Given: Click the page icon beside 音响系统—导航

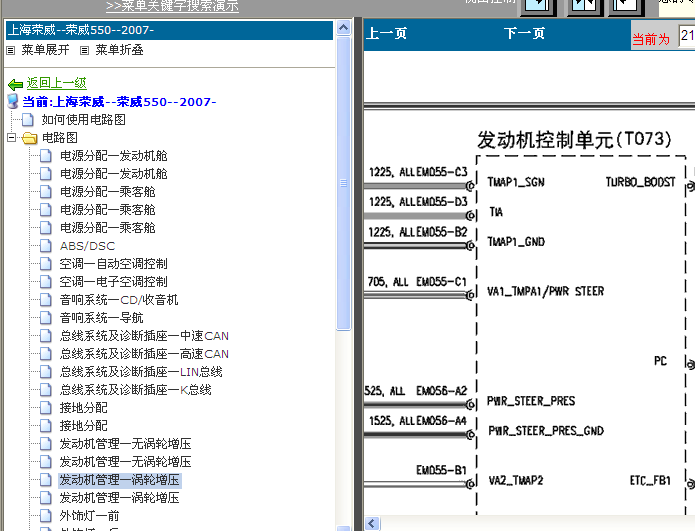Looking at the screenshot, I should [x=46, y=318].
